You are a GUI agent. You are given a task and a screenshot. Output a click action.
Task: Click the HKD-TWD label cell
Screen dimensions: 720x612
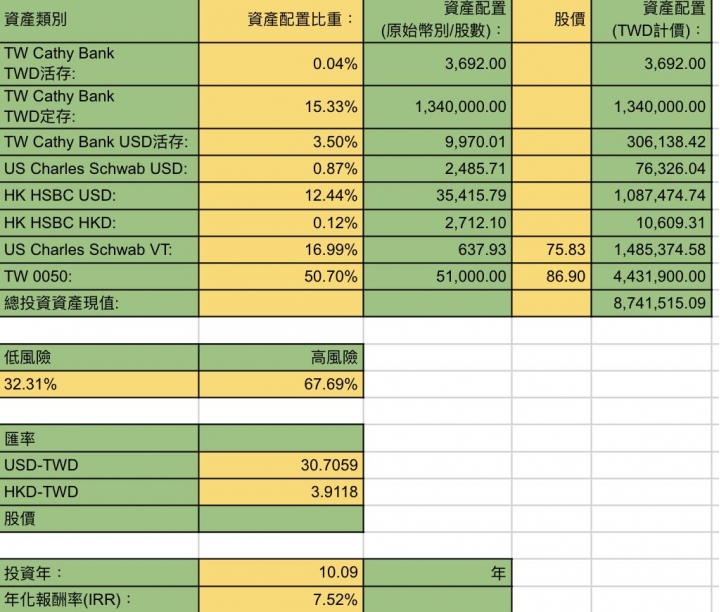[99, 492]
